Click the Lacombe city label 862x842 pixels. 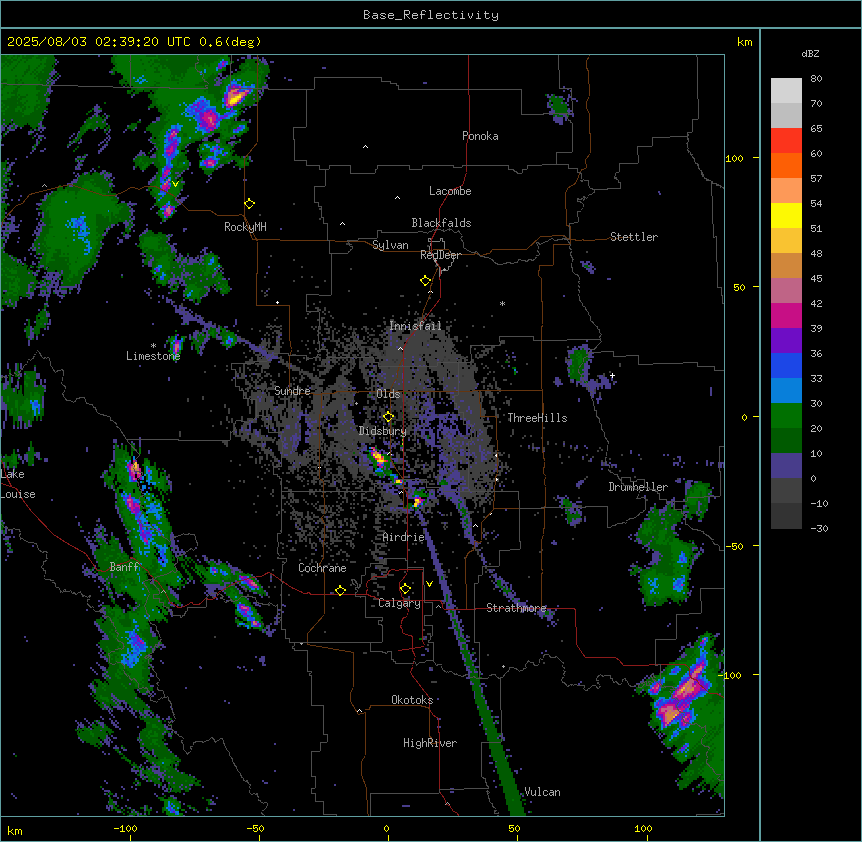click(x=450, y=191)
